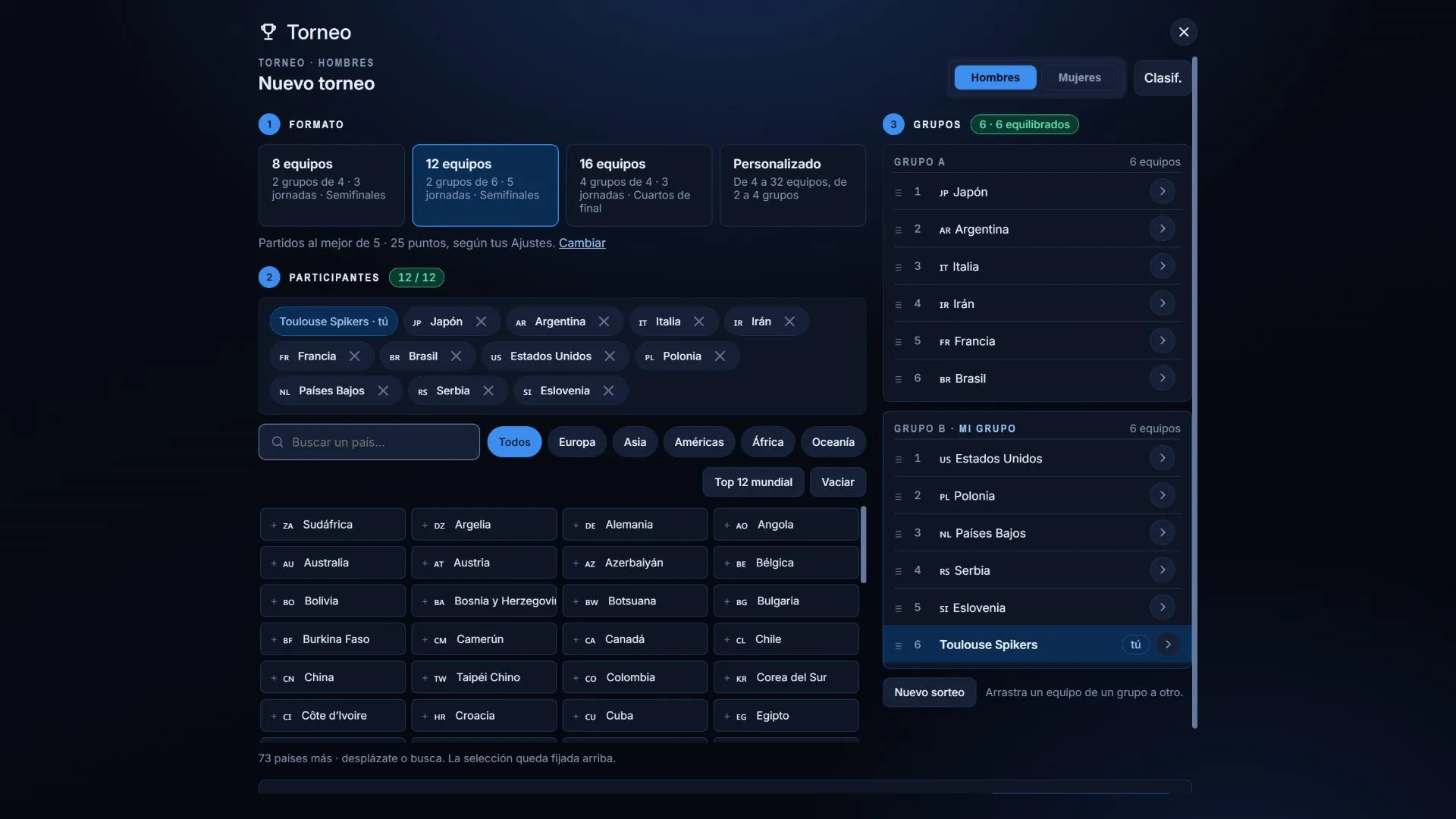Open the Cambiar settings link
Viewport: 1456px width, 819px height.
[582, 243]
